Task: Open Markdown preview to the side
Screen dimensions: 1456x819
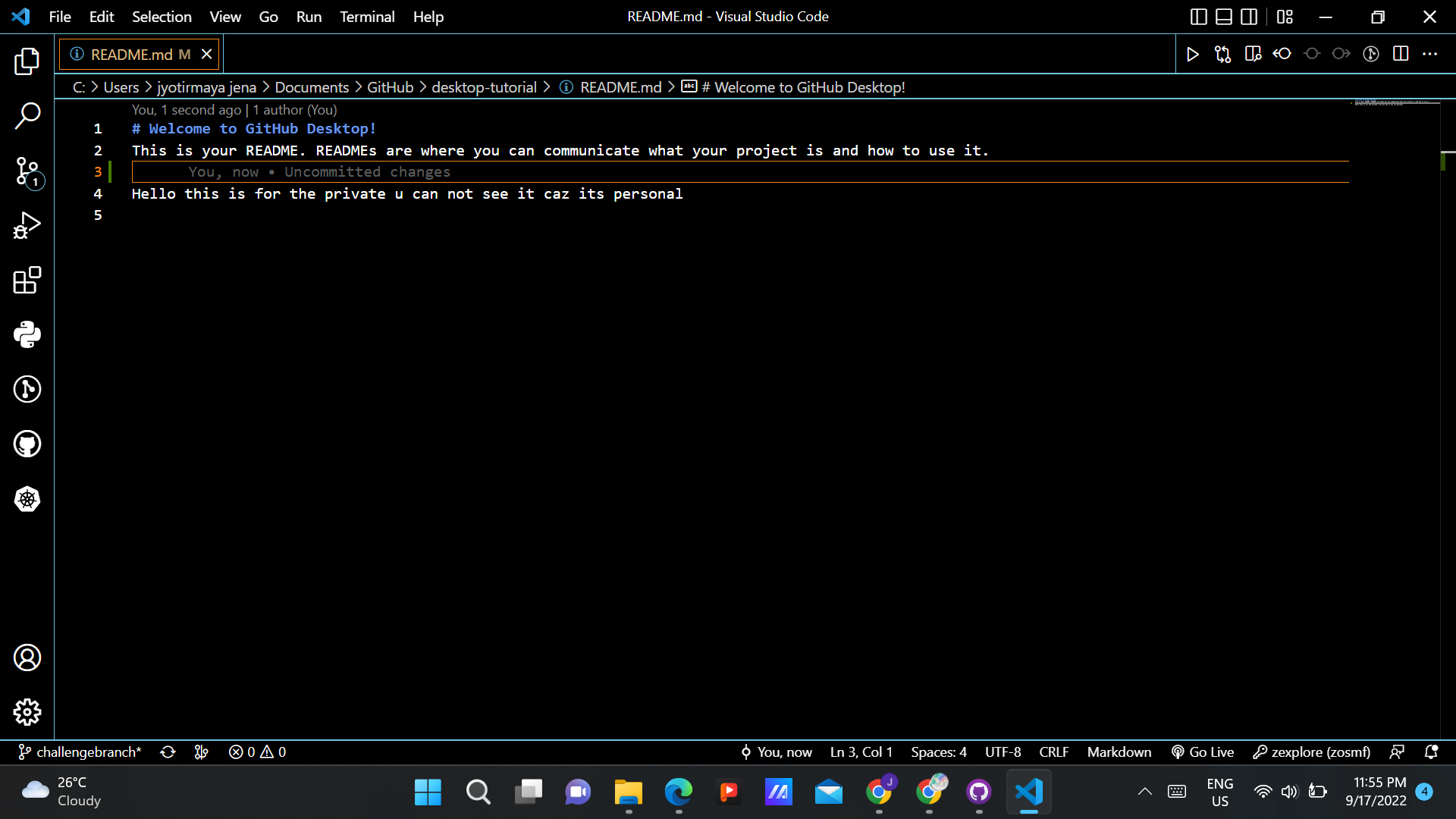Action: [1253, 54]
